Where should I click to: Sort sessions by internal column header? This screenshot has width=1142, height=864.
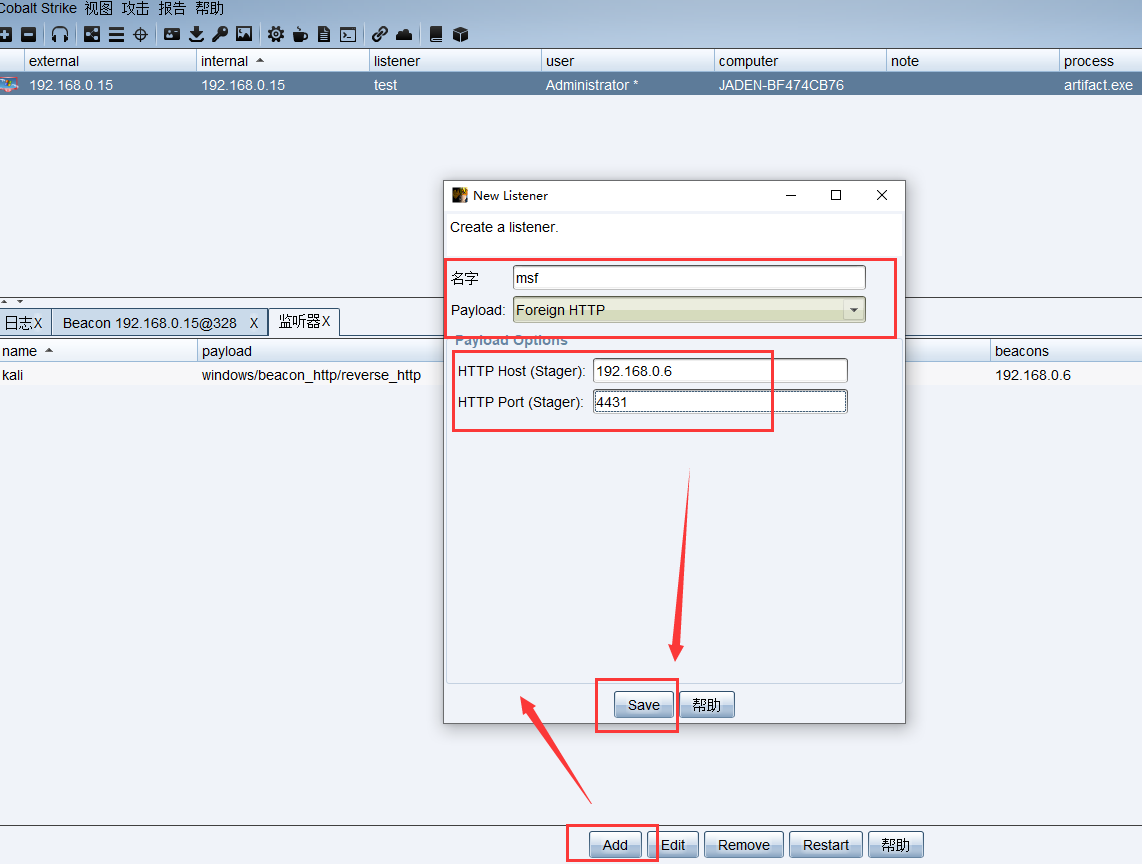pos(225,61)
